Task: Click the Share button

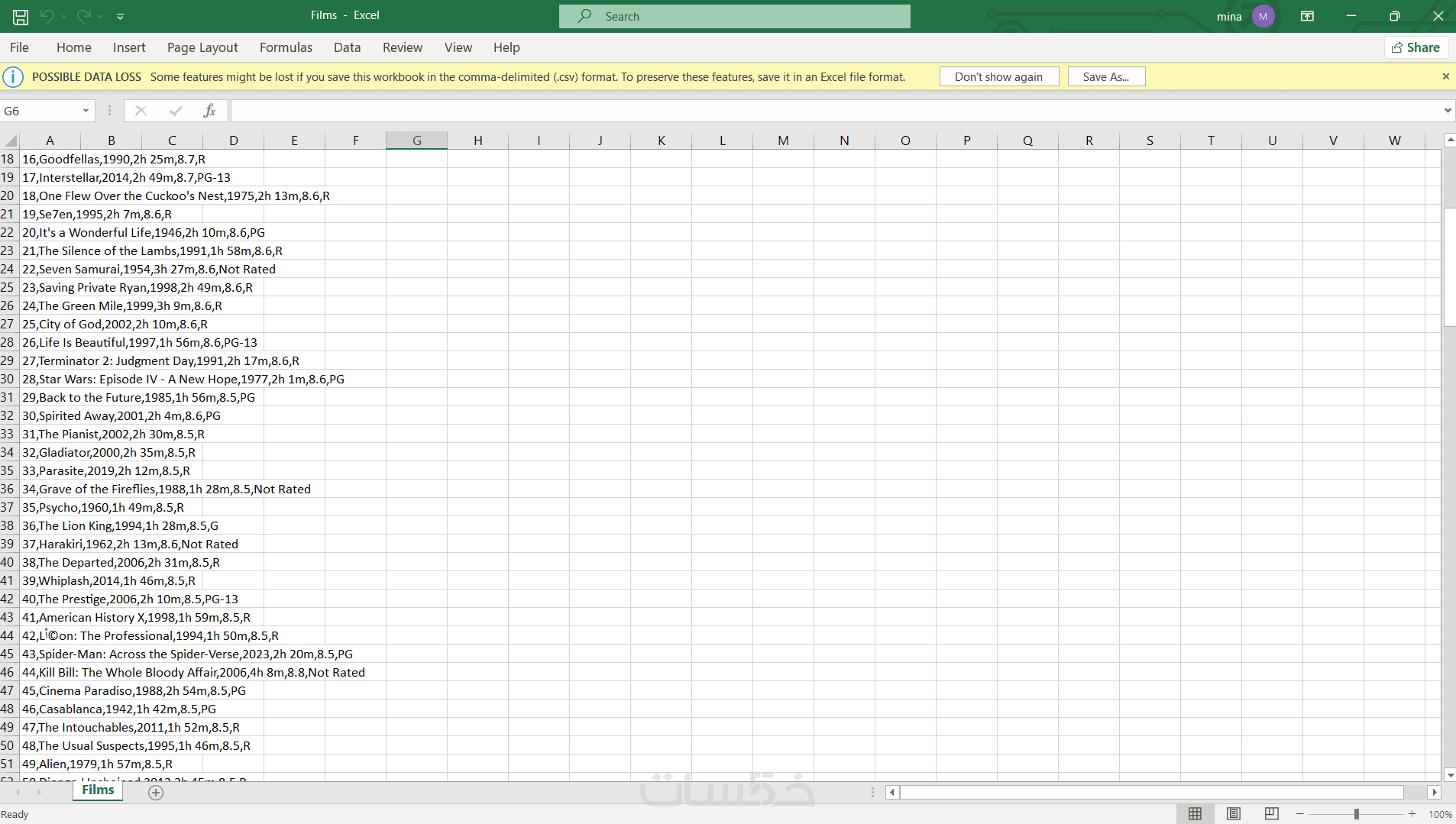Action: click(1416, 47)
